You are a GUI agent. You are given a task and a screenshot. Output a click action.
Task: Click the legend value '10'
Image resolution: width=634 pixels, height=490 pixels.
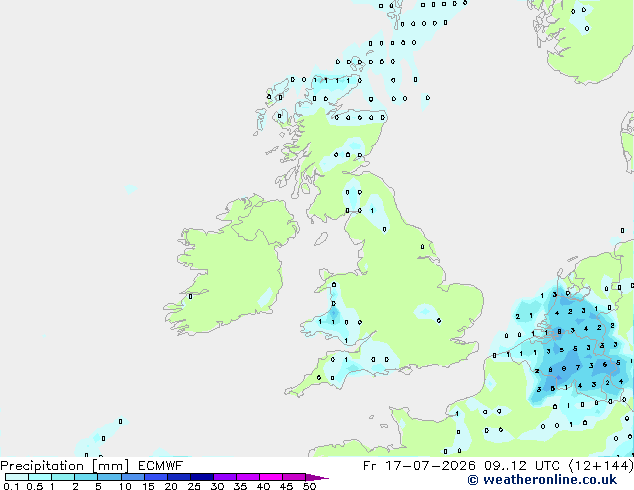pos(125,486)
